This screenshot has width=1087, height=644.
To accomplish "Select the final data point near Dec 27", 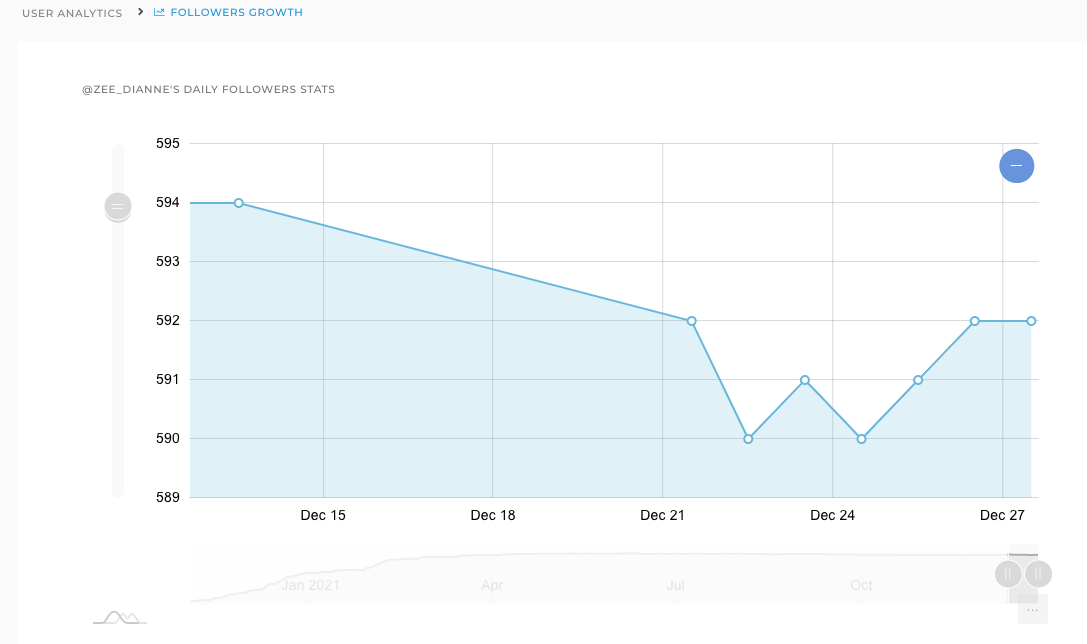I will pos(1030,321).
